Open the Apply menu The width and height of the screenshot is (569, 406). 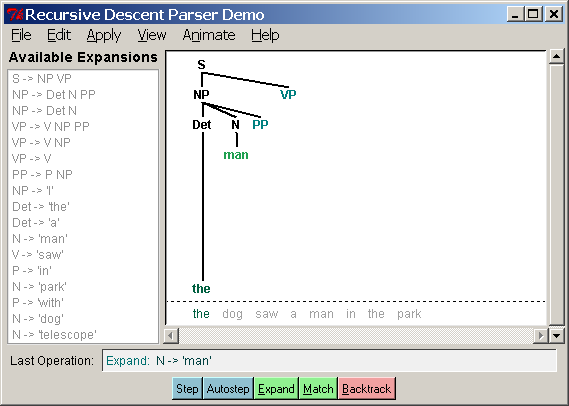tap(103, 35)
